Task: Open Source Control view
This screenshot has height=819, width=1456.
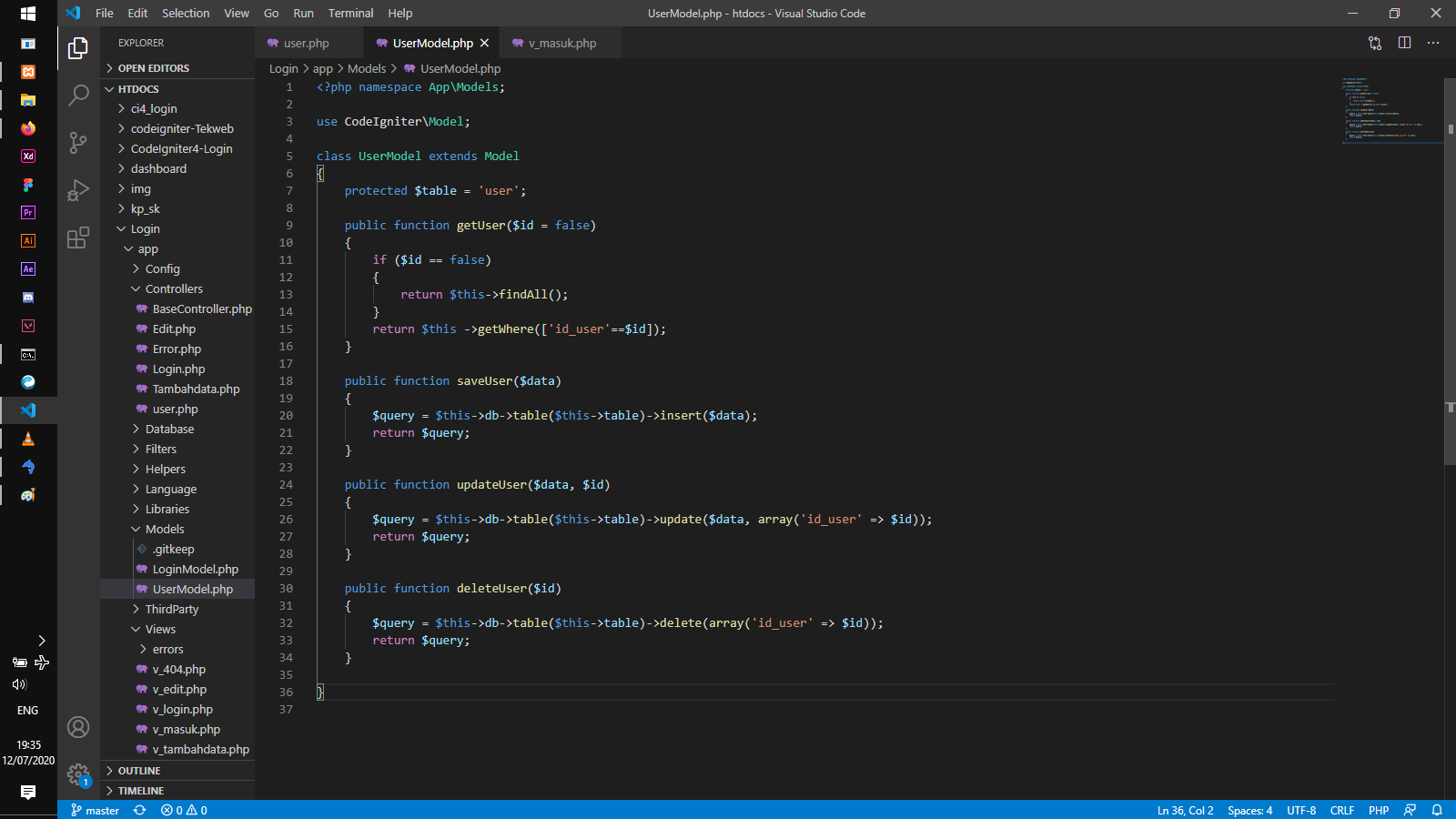Action: tap(78, 142)
